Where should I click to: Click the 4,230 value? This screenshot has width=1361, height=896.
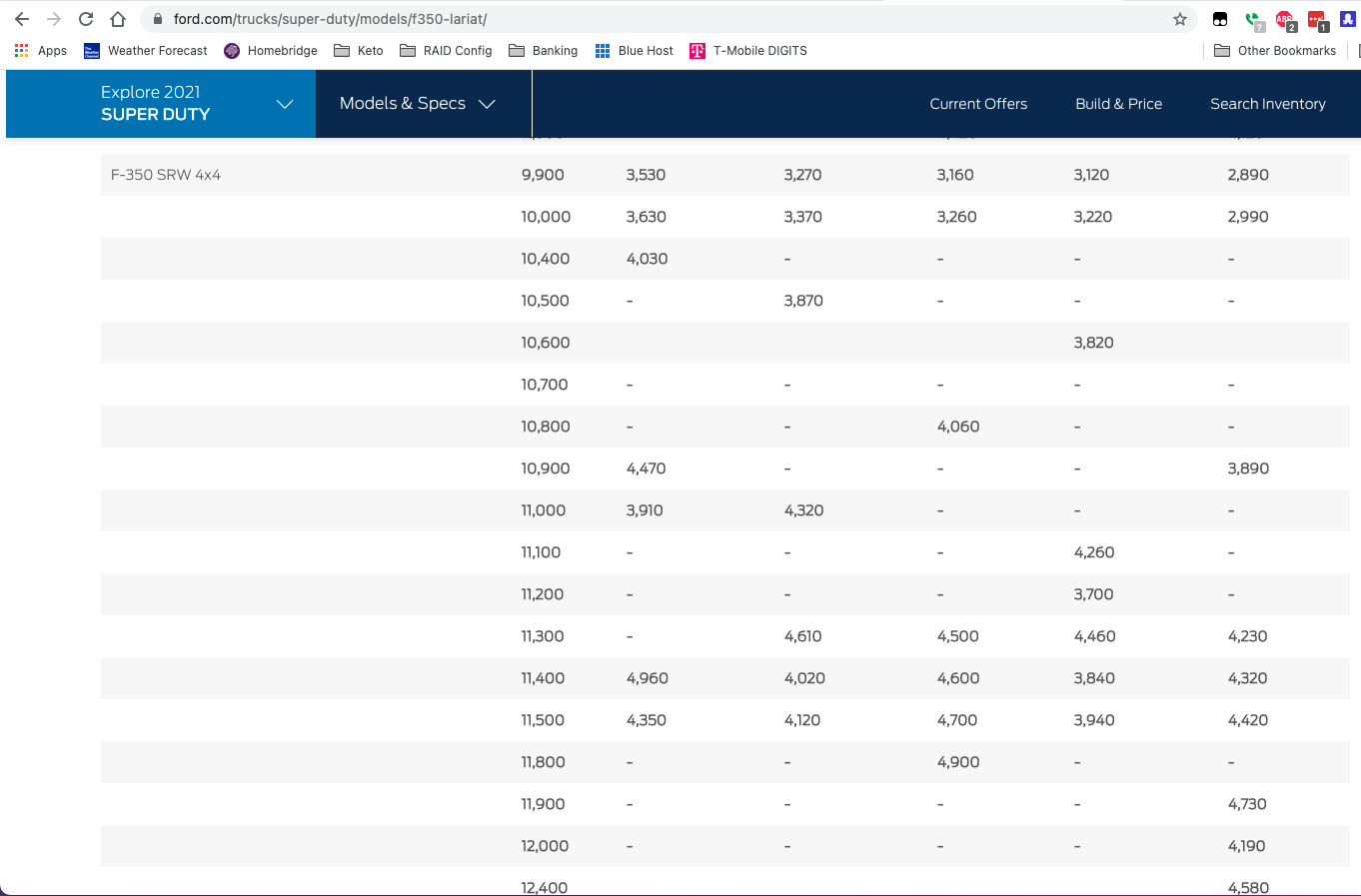tap(1247, 636)
